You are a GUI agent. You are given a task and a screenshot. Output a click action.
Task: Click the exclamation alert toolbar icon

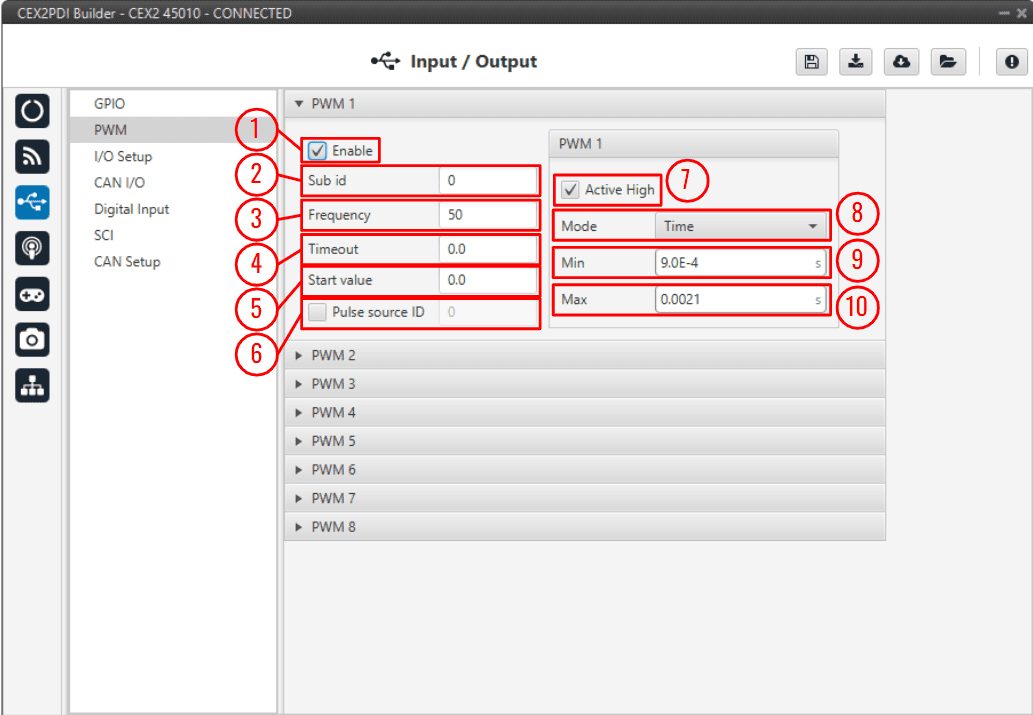coord(1012,62)
